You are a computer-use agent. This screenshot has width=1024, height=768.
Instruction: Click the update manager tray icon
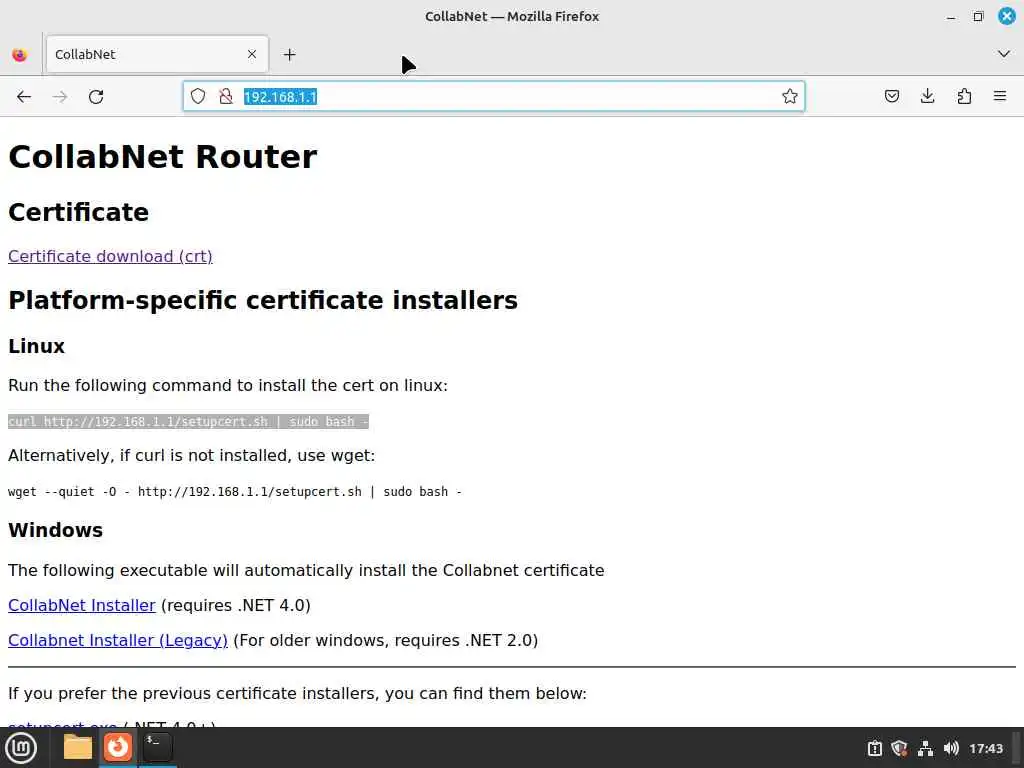[874, 748]
